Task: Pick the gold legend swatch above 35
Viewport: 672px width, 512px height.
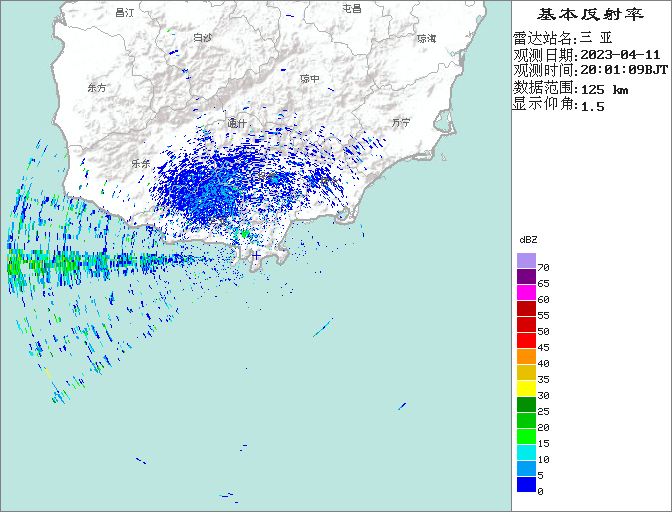Action: 526,372
